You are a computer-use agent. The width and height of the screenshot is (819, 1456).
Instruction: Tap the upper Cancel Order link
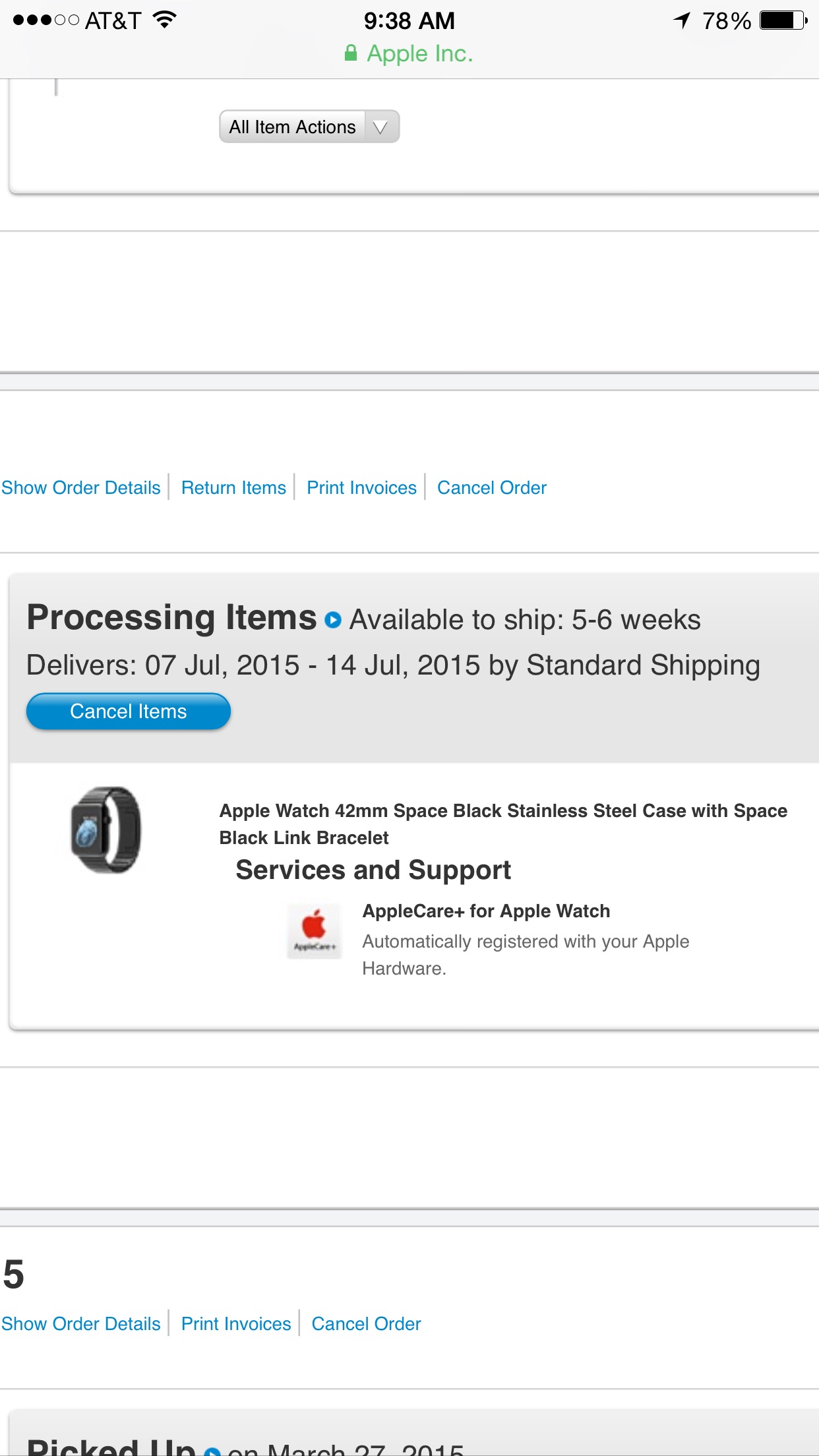492,487
